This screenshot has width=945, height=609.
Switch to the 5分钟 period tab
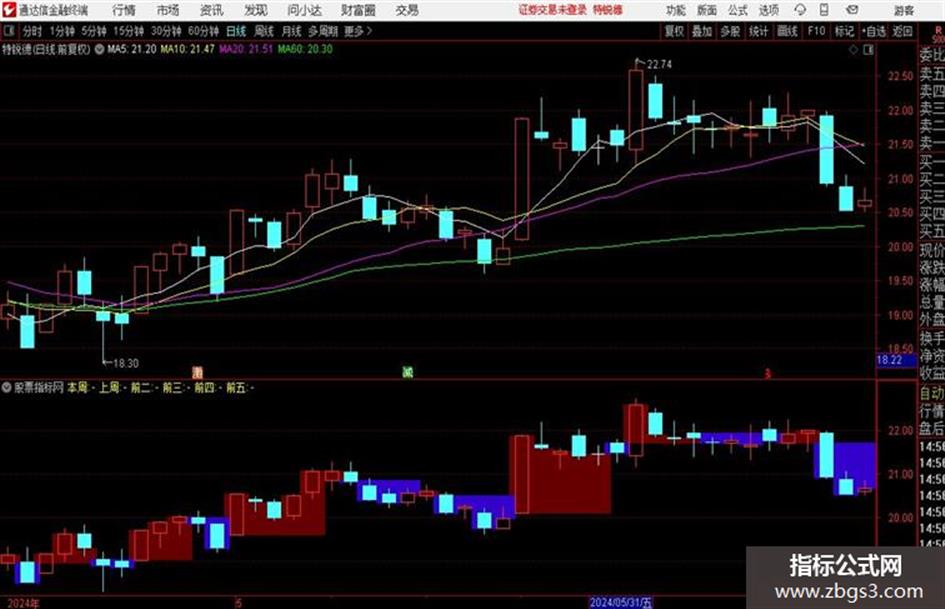click(x=93, y=31)
